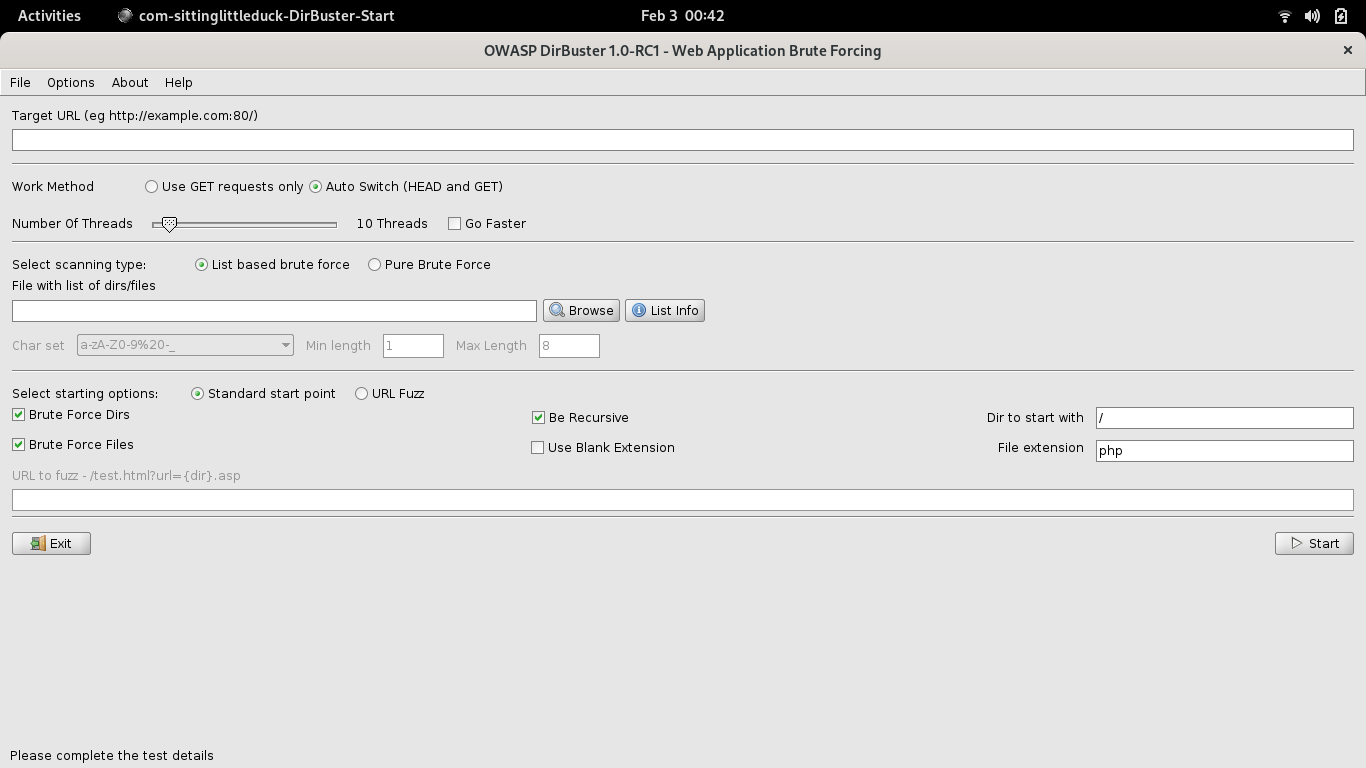The height and width of the screenshot is (768, 1366).
Task: Click the '10 Threads' label
Action: [x=392, y=224]
